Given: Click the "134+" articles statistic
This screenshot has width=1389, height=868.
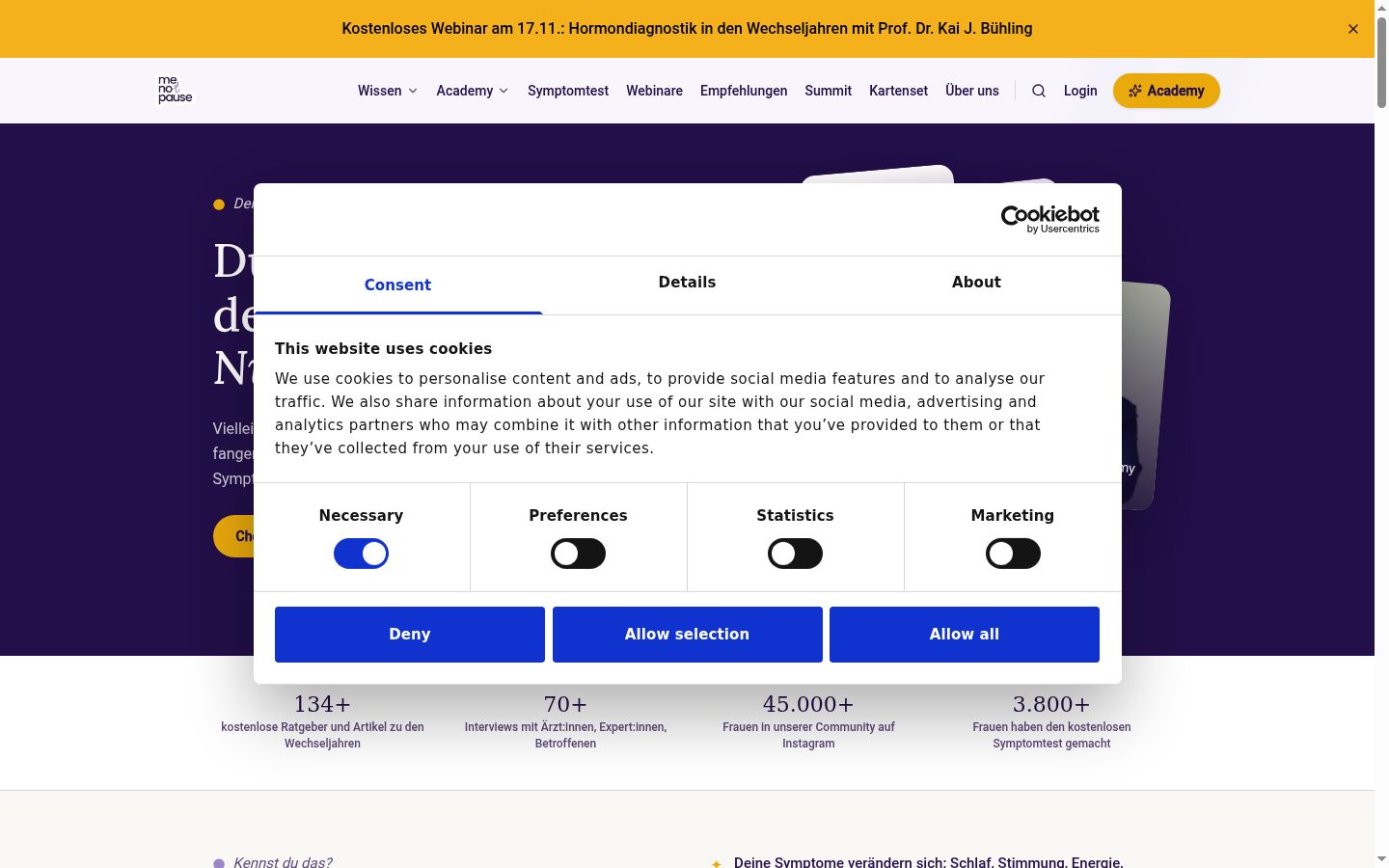Looking at the screenshot, I should point(322,704).
